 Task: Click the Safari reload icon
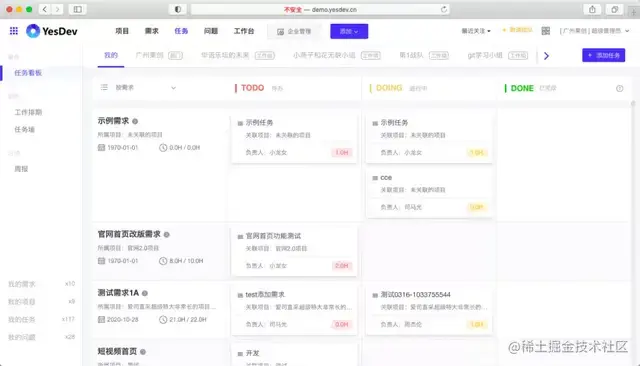click(444, 9)
